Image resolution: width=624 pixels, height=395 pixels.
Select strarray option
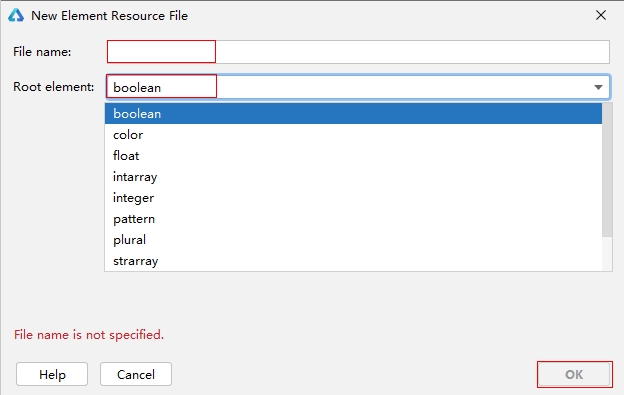pos(353,261)
